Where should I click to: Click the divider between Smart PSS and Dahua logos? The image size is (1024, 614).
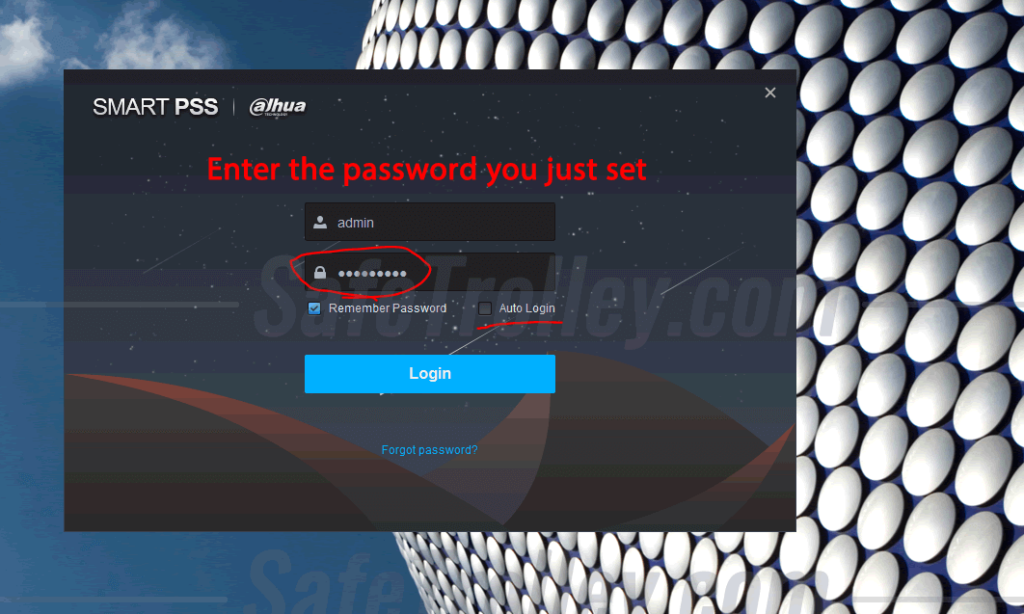point(234,106)
